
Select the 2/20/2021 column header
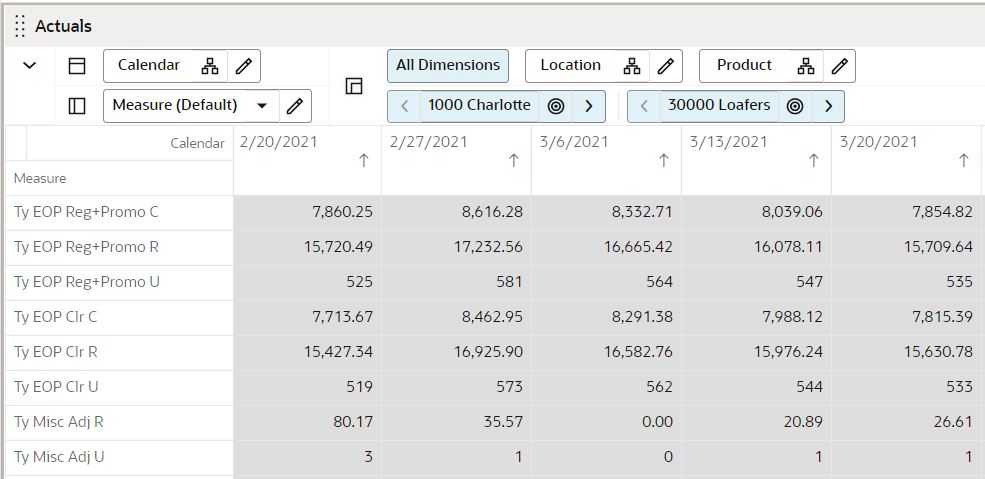click(307, 161)
